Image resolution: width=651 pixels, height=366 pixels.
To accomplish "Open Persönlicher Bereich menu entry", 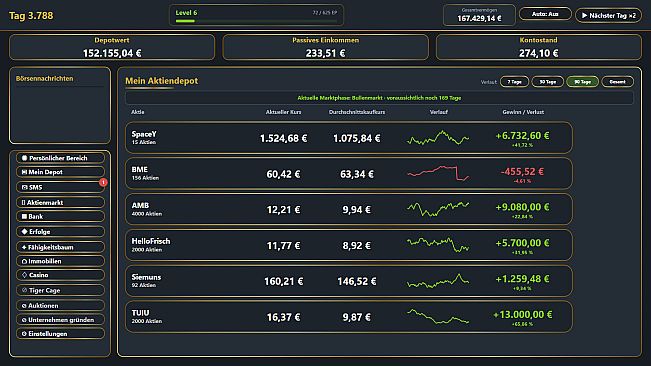I will coord(60,158).
